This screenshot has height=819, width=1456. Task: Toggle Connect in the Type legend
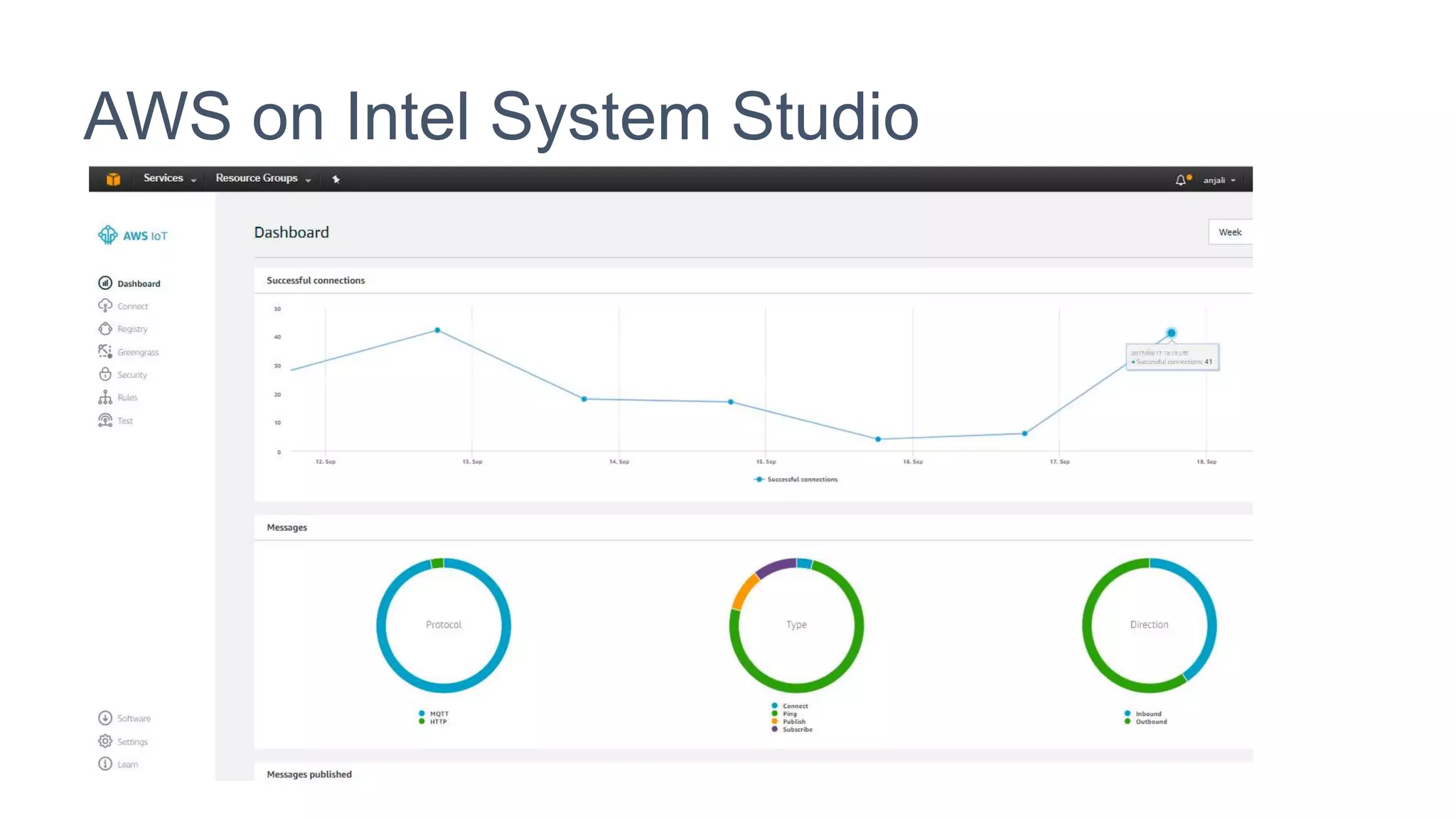click(790, 706)
